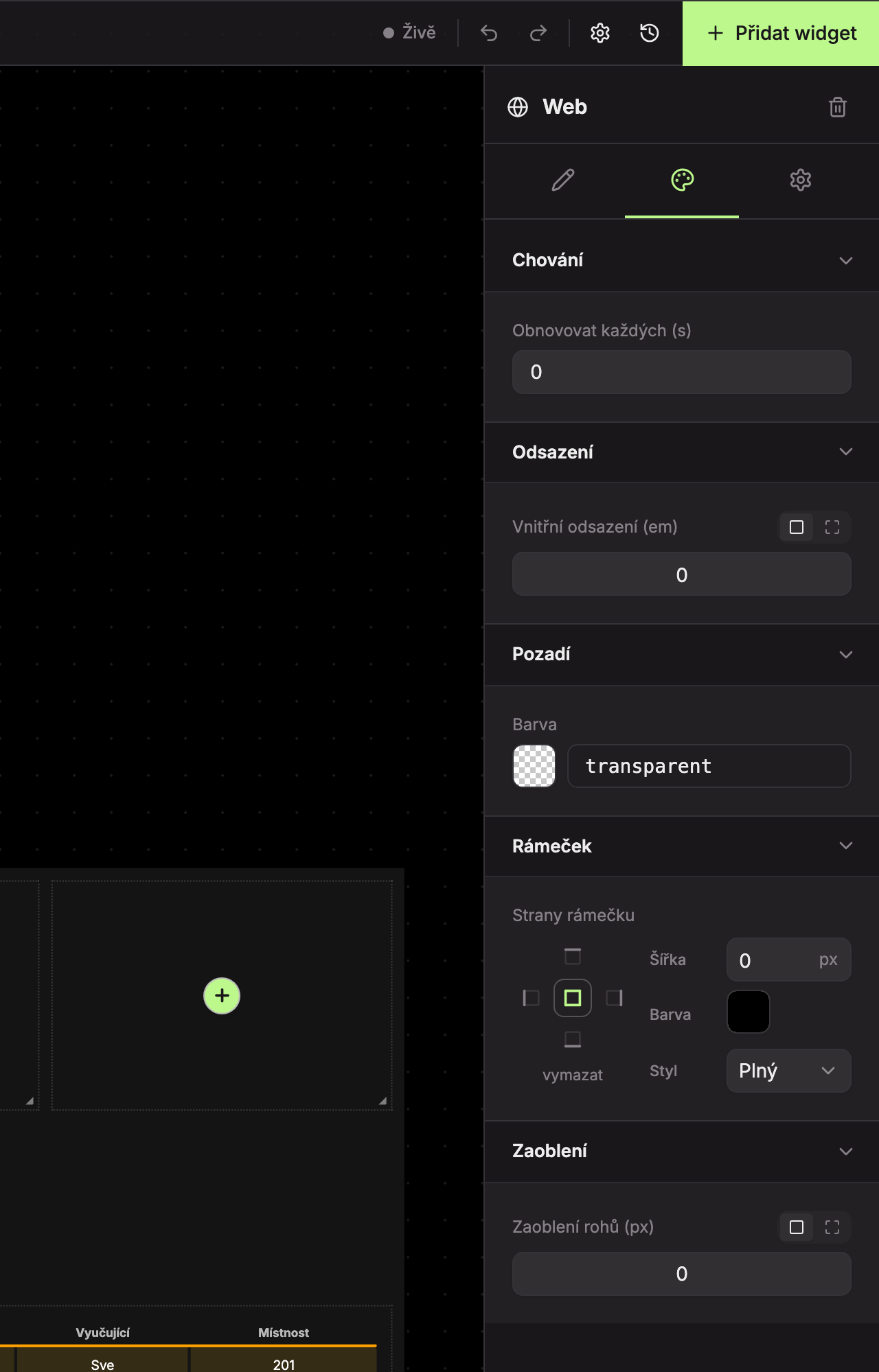
Task: Switch to the palette style tab
Action: point(682,181)
